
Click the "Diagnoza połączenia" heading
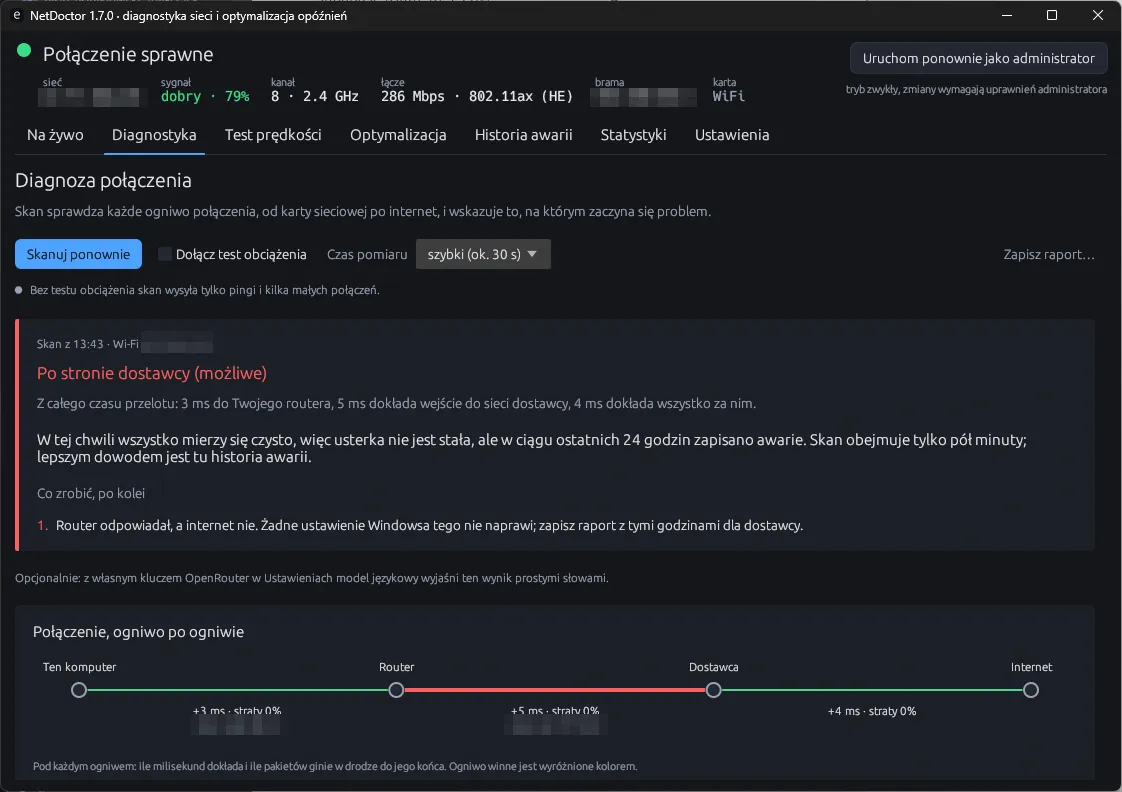pos(103,180)
